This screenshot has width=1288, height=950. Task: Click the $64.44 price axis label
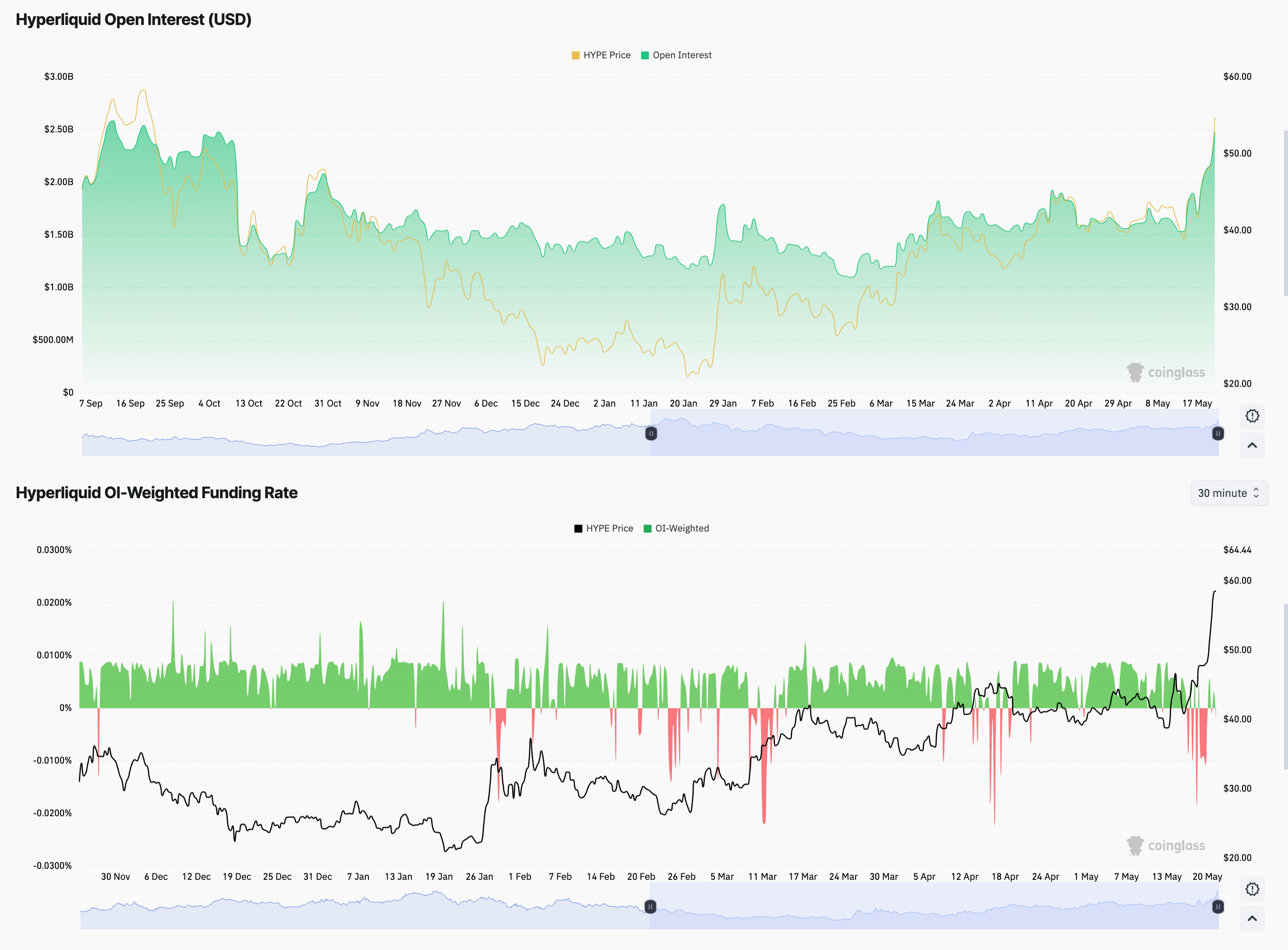coord(1237,550)
